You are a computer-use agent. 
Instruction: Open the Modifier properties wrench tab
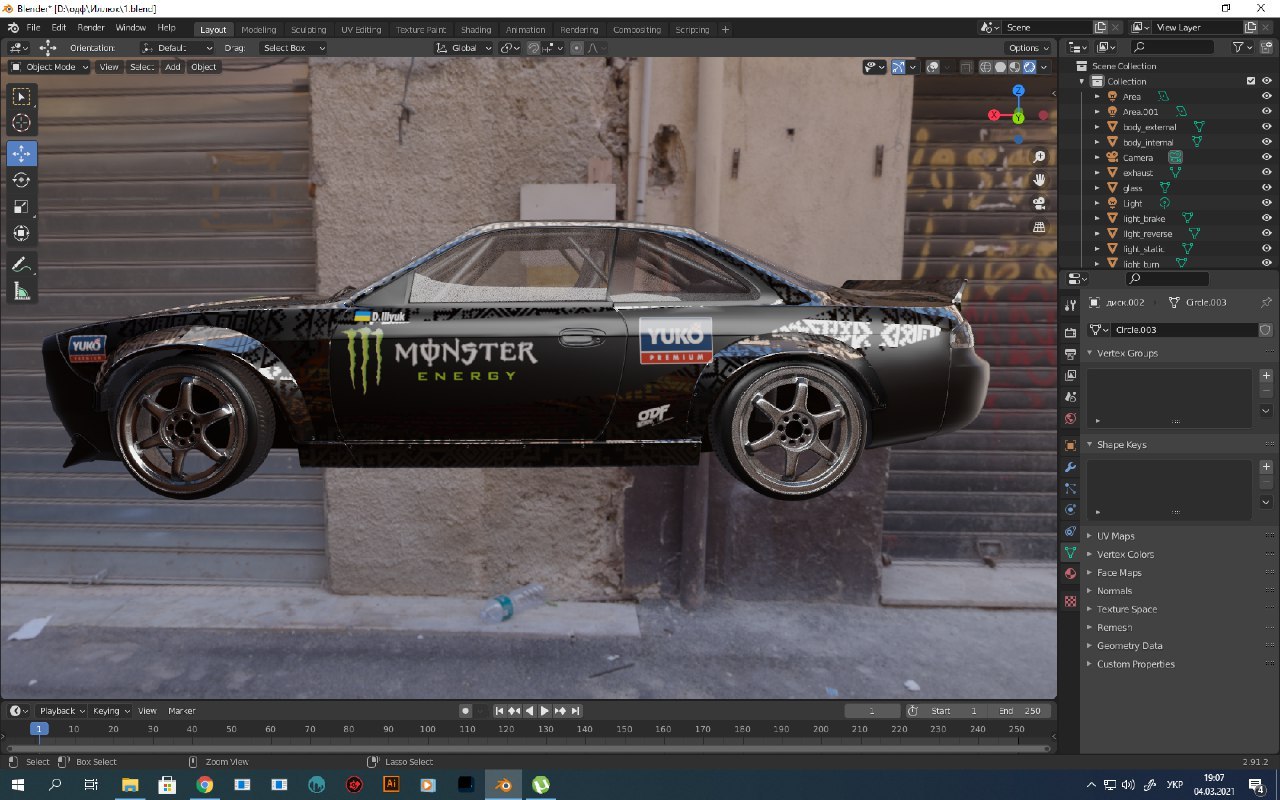click(1070, 468)
